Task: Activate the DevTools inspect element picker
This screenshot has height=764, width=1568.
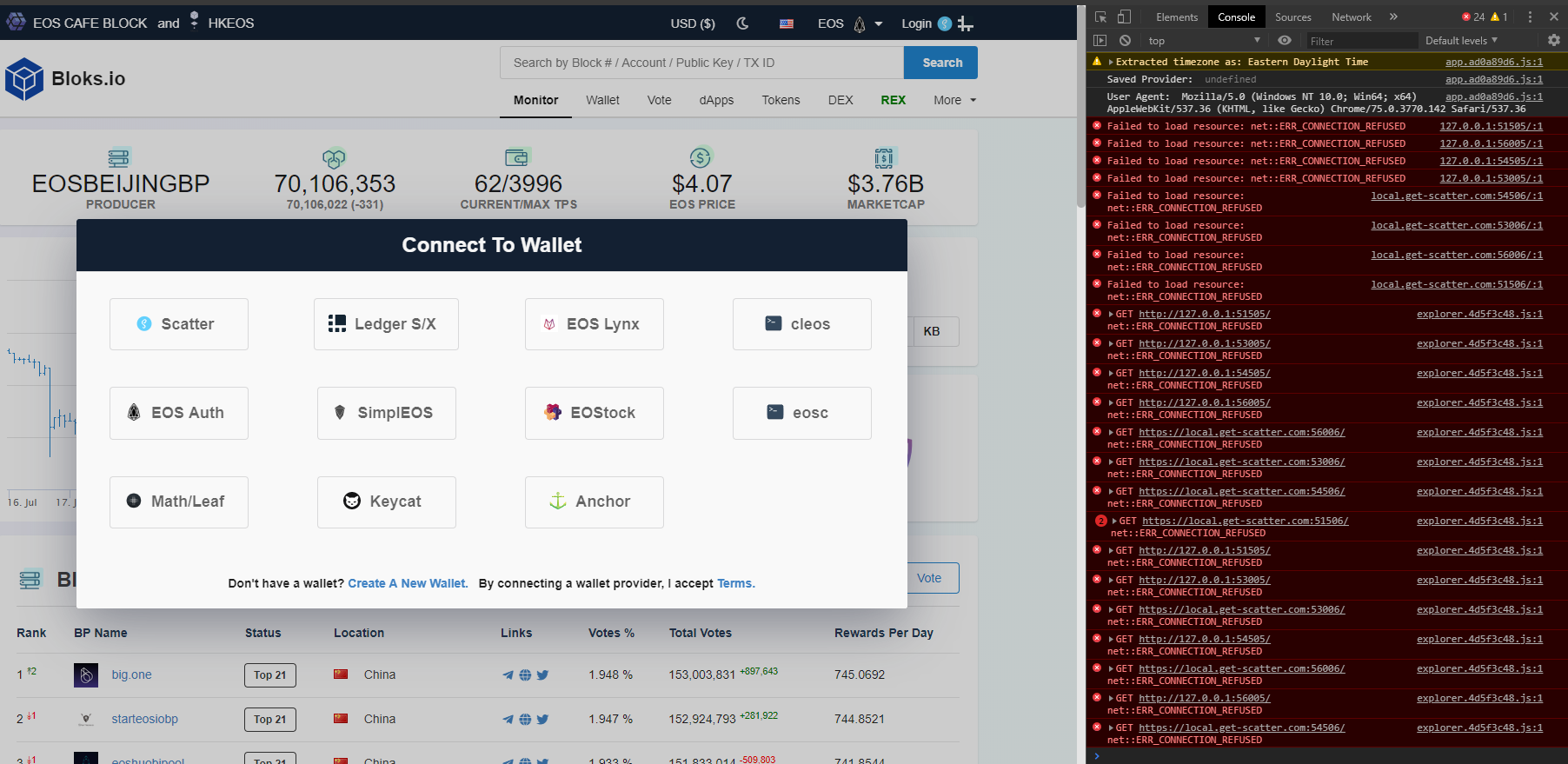Action: point(1100,17)
